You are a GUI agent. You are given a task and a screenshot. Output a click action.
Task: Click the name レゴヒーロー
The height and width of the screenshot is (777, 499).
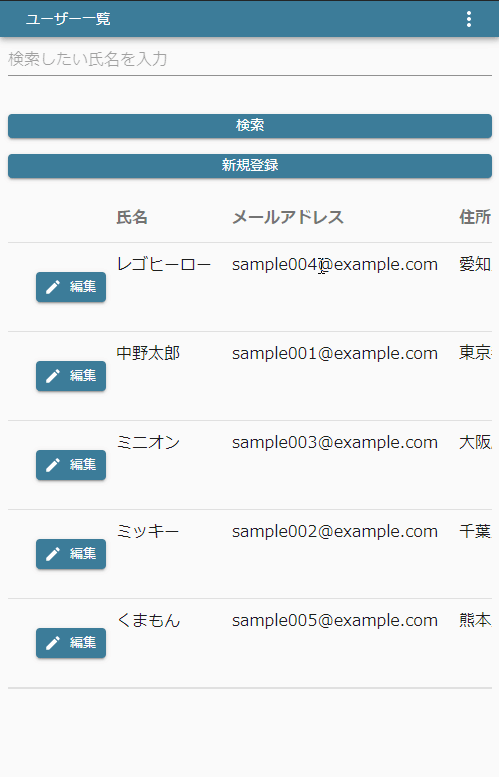[x=164, y=265]
